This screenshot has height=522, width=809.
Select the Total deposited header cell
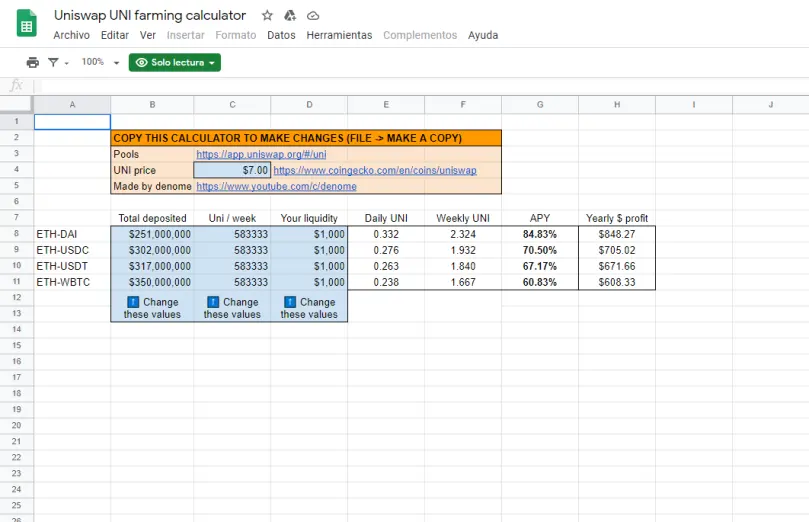[x=152, y=218]
